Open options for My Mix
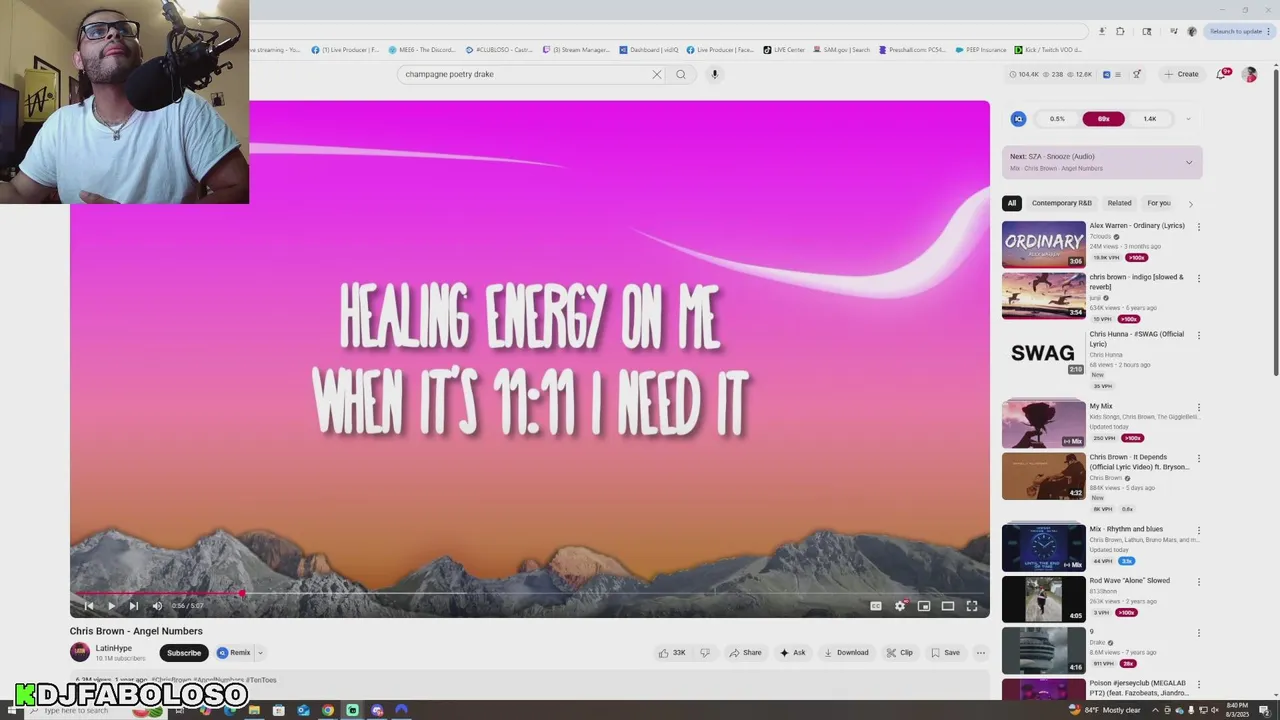Image resolution: width=1280 pixels, height=720 pixels. pyautogui.click(x=1199, y=408)
